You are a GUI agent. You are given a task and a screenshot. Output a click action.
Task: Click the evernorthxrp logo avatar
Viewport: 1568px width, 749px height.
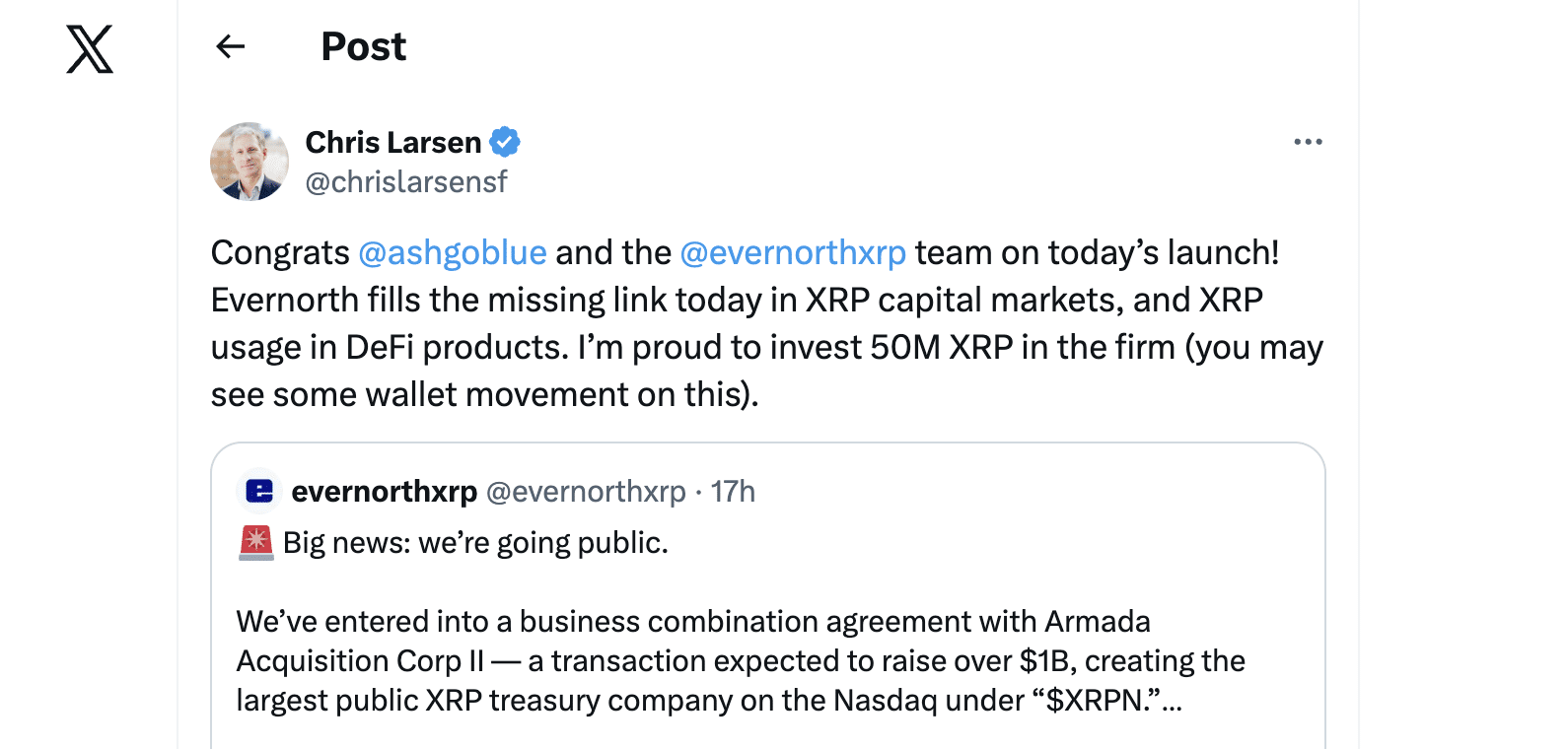(258, 491)
